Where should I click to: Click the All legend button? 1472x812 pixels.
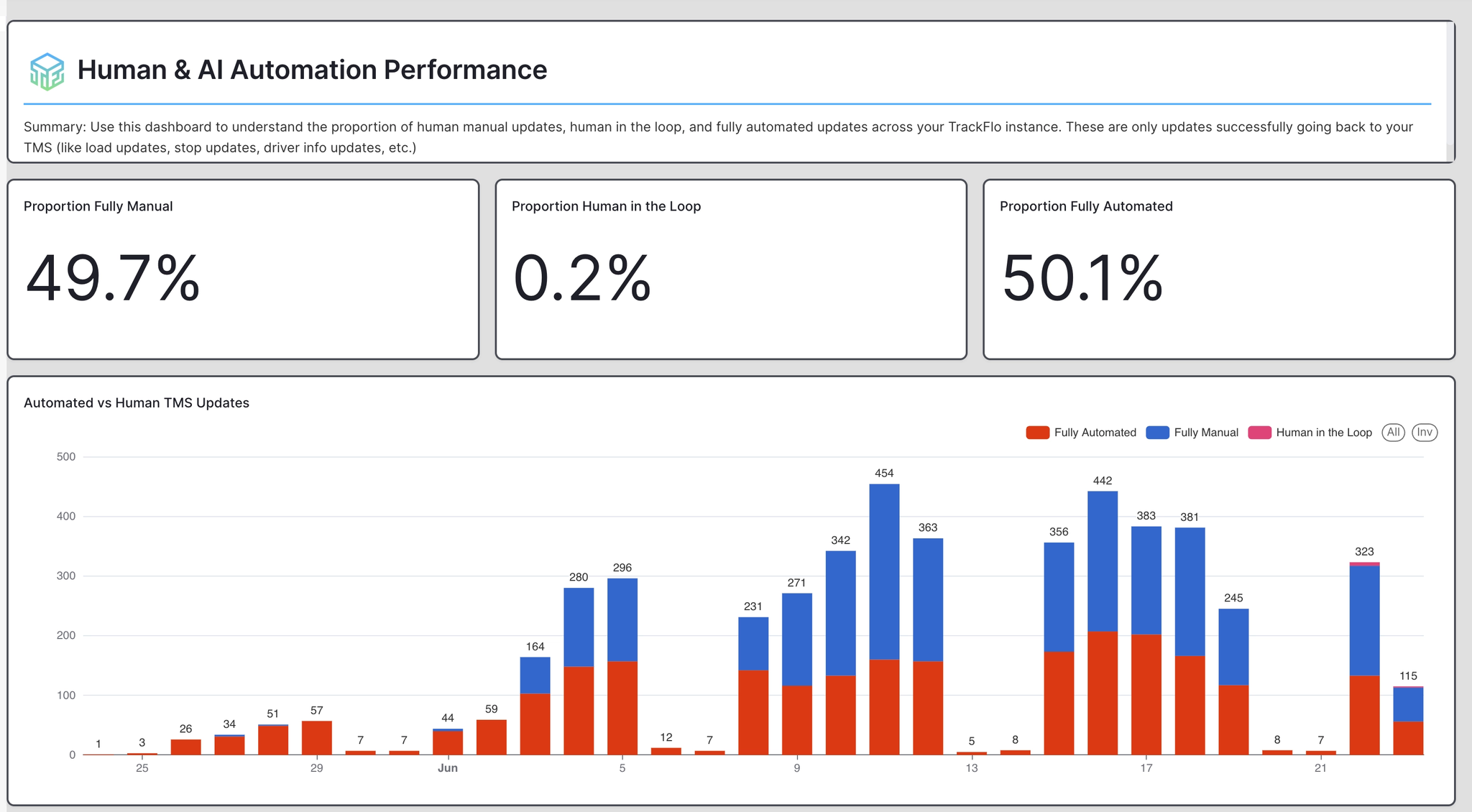pos(1393,433)
